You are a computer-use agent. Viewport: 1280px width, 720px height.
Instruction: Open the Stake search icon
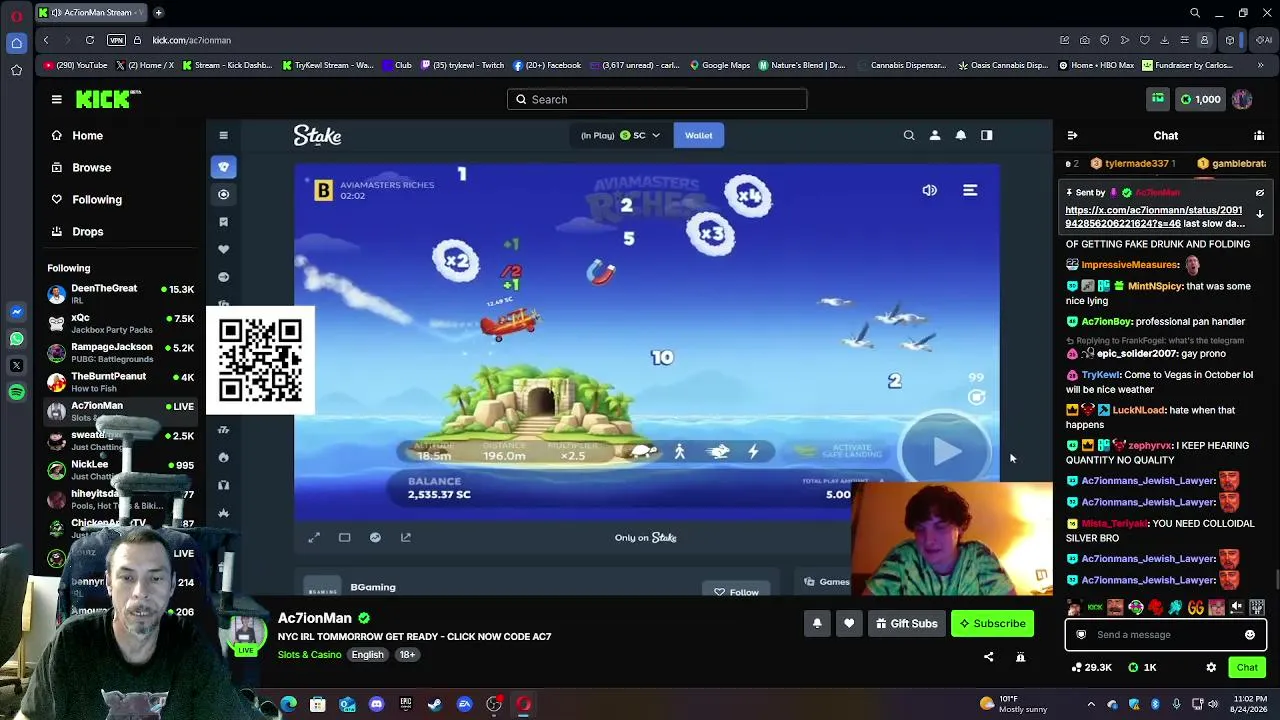click(909, 135)
